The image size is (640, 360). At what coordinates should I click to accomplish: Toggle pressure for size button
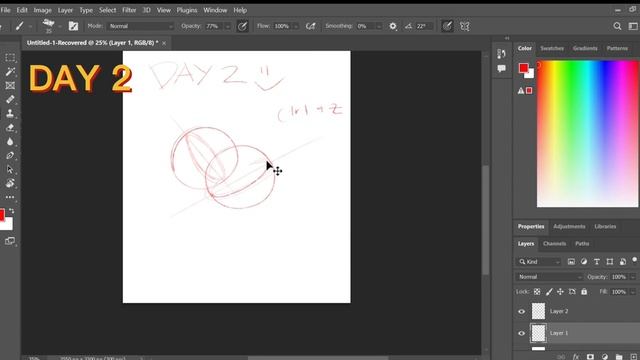(x=447, y=26)
